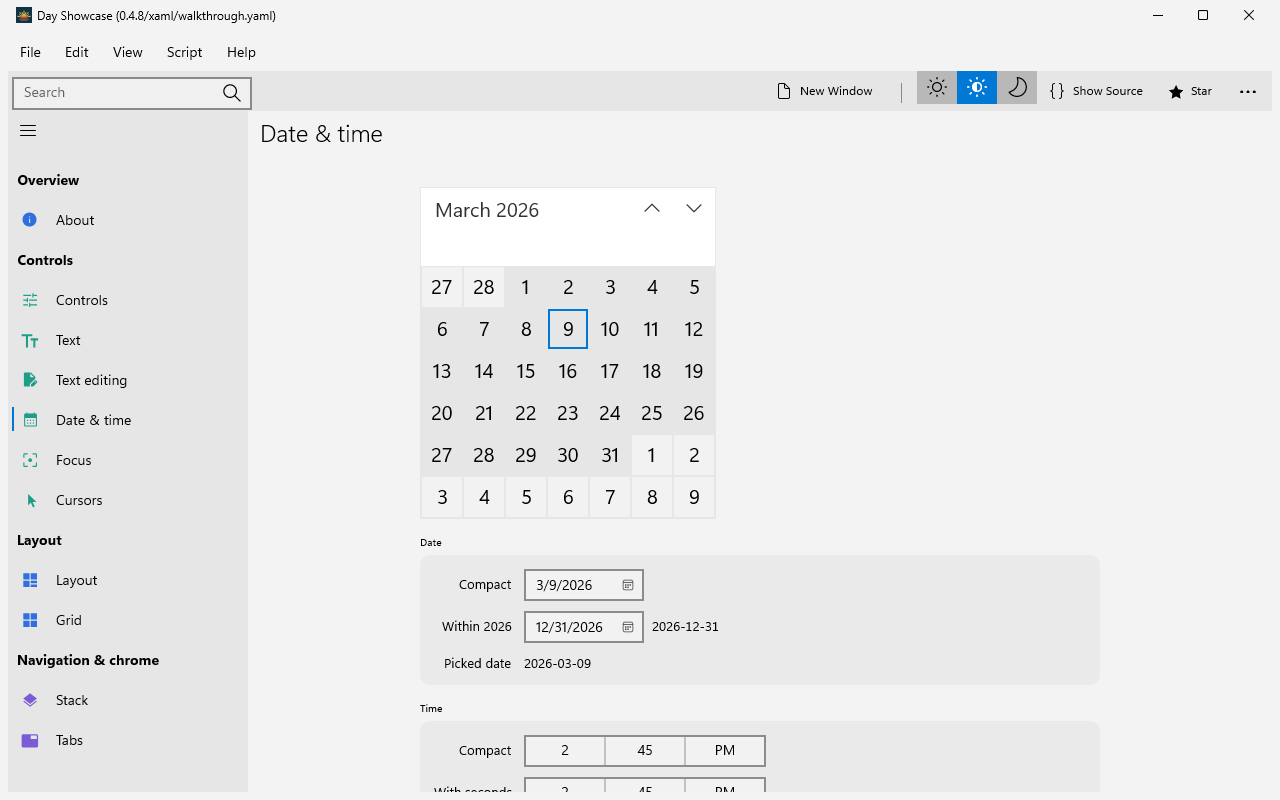This screenshot has height=800, width=1280.
Task: Click the New Window page icon
Action: (x=784, y=91)
